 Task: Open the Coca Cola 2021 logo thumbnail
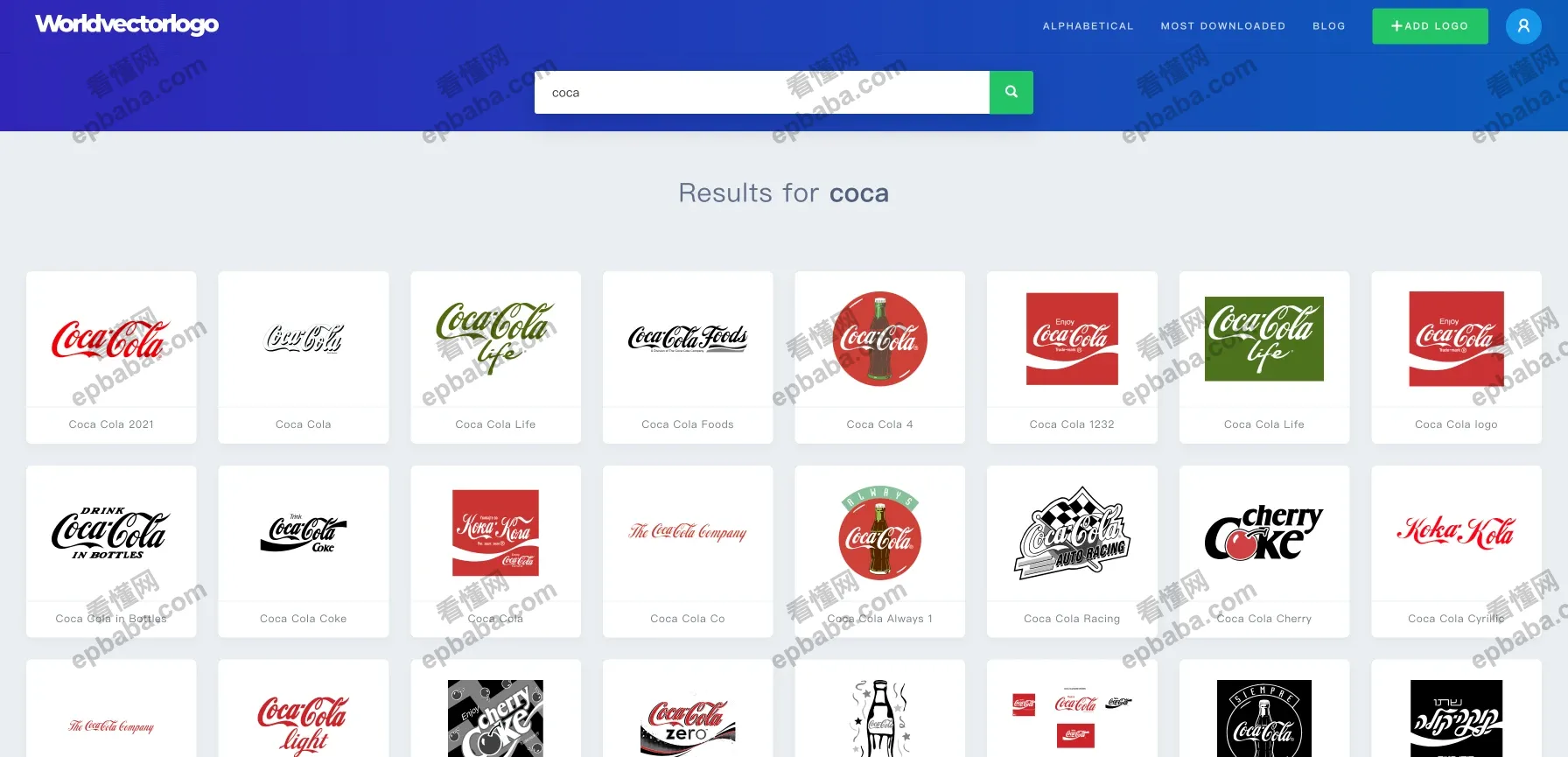point(111,340)
